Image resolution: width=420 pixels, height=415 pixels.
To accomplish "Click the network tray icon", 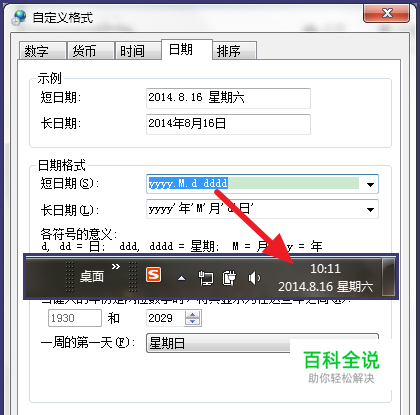I will [x=206, y=278].
